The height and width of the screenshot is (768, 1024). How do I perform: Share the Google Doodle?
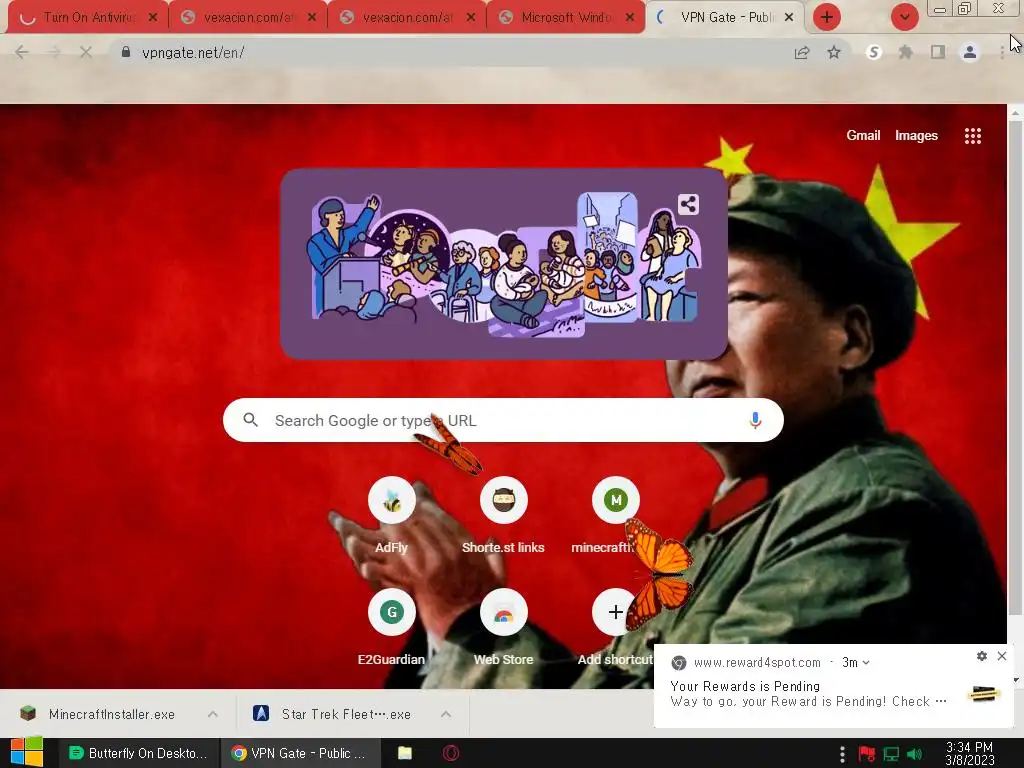[688, 204]
